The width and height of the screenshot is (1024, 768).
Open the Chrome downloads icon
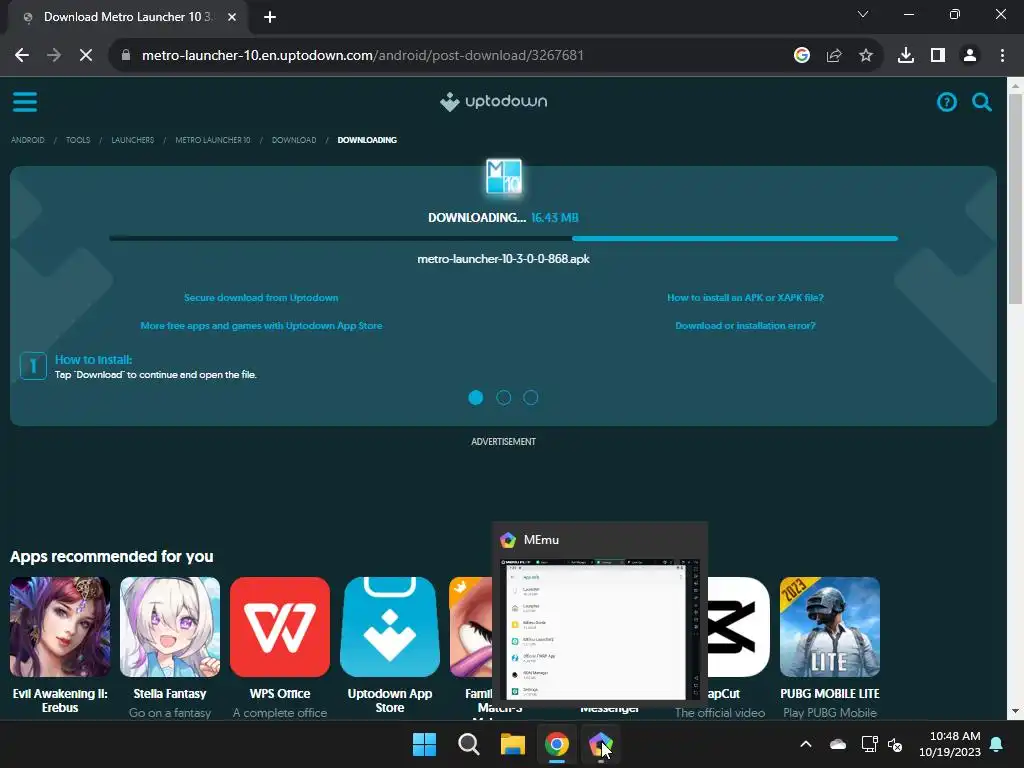[x=905, y=56]
